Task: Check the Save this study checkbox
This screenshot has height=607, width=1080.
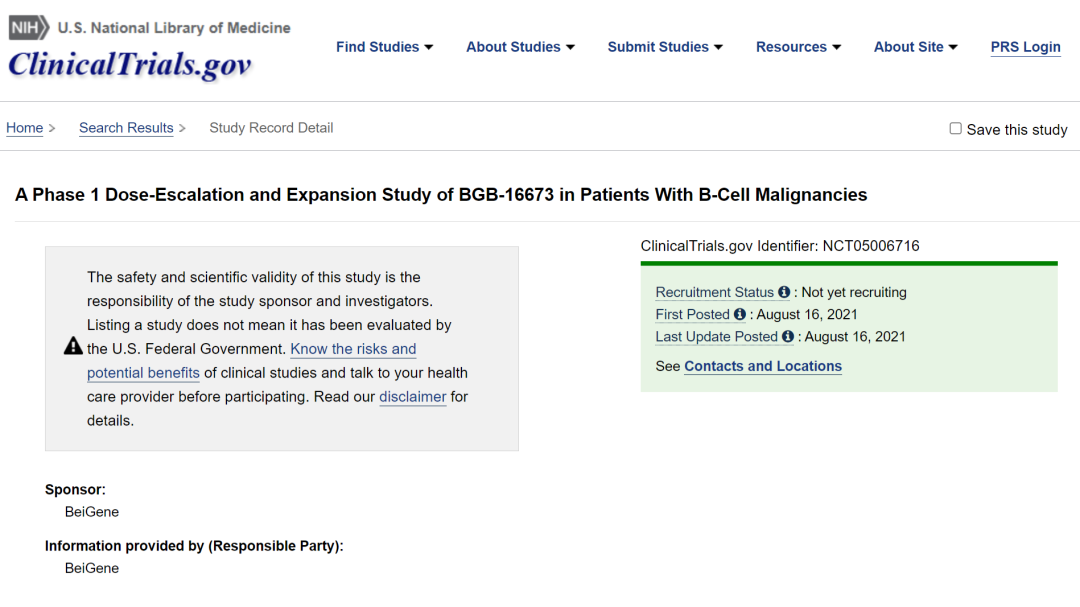Action: click(955, 128)
